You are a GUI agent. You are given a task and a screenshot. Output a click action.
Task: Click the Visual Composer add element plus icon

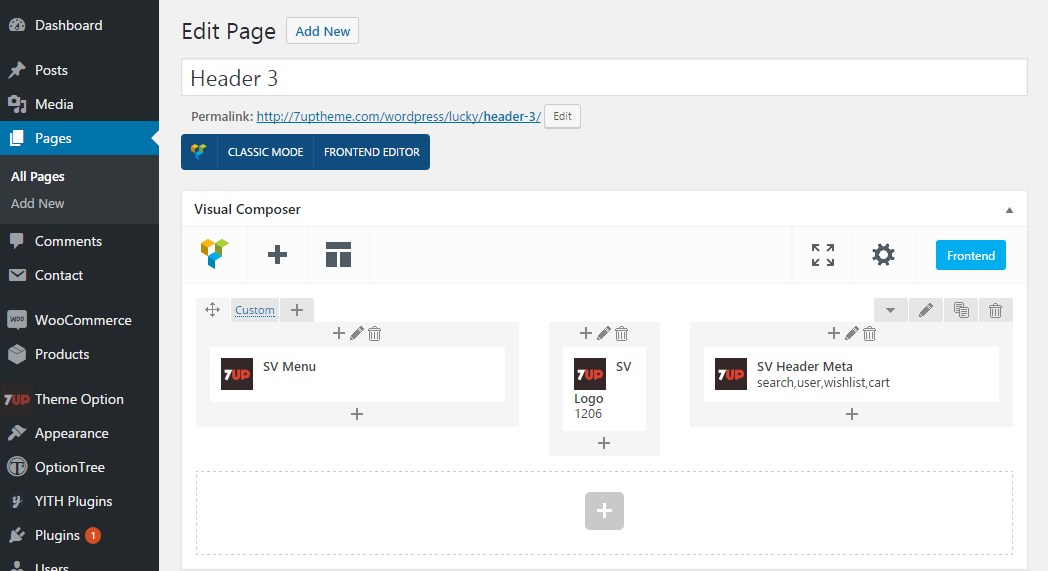pos(277,255)
